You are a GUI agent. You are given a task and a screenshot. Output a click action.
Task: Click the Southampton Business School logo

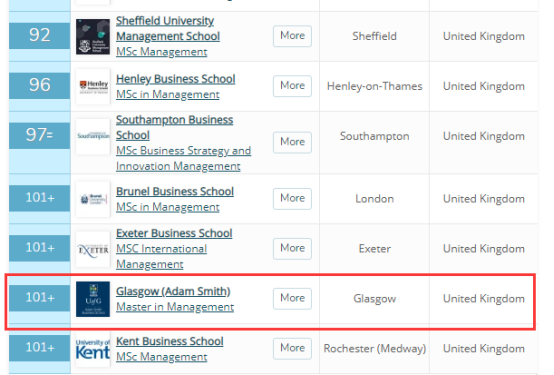coord(93,136)
